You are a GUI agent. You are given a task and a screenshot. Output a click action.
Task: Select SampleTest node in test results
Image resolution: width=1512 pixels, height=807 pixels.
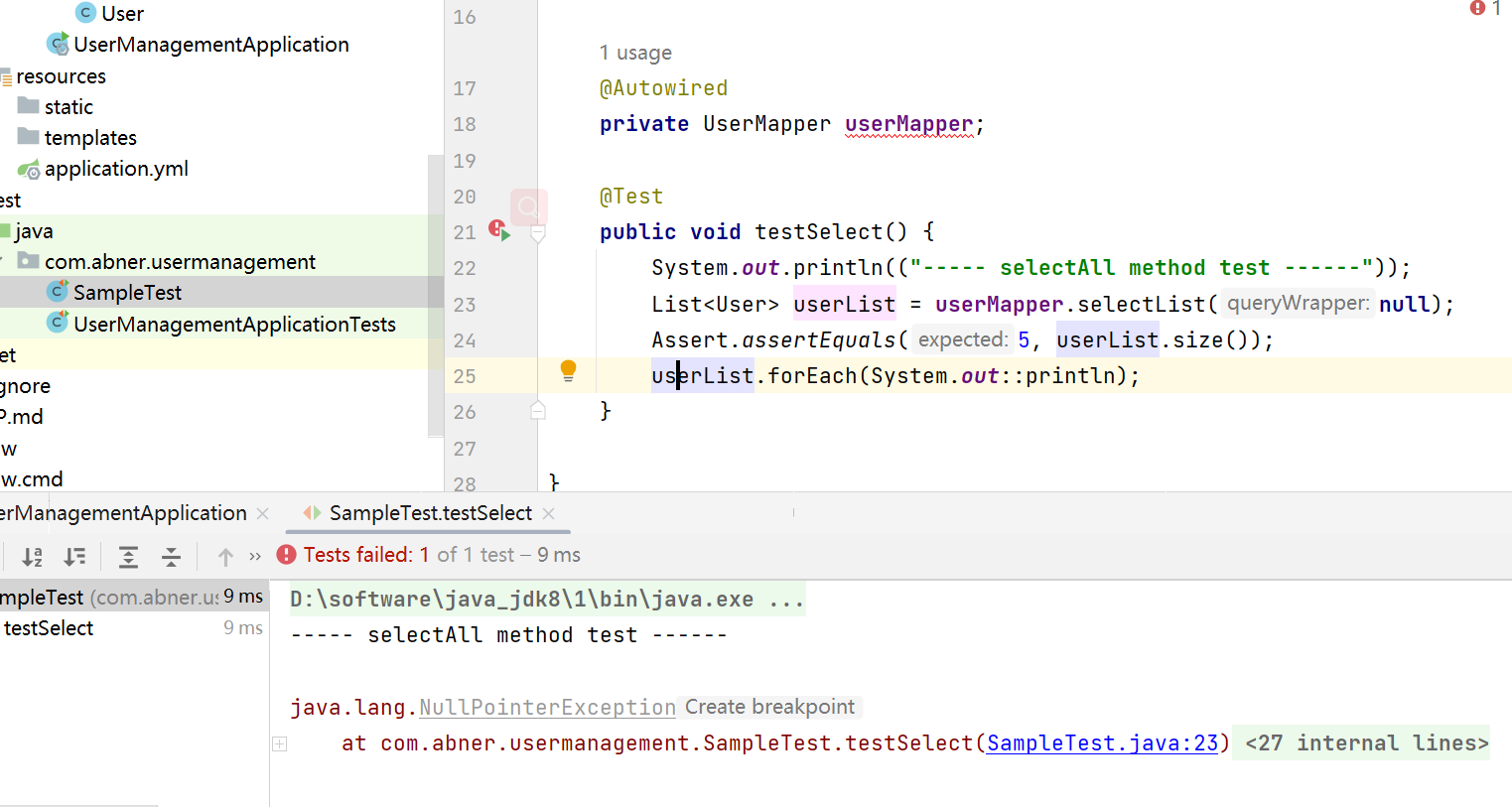point(133,597)
